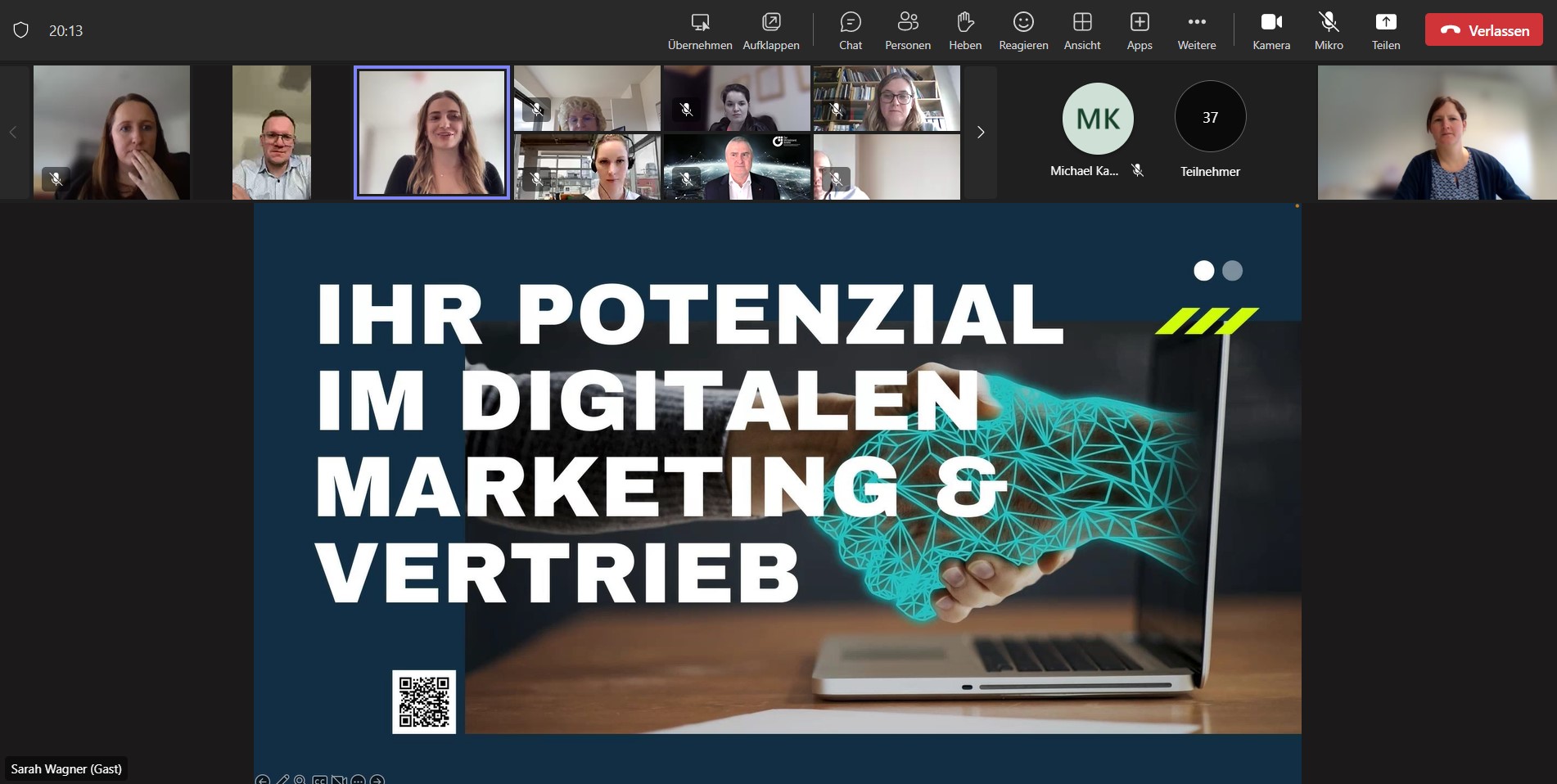Select the highlighted active speaker video tile

pyautogui.click(x=431, y=133)
